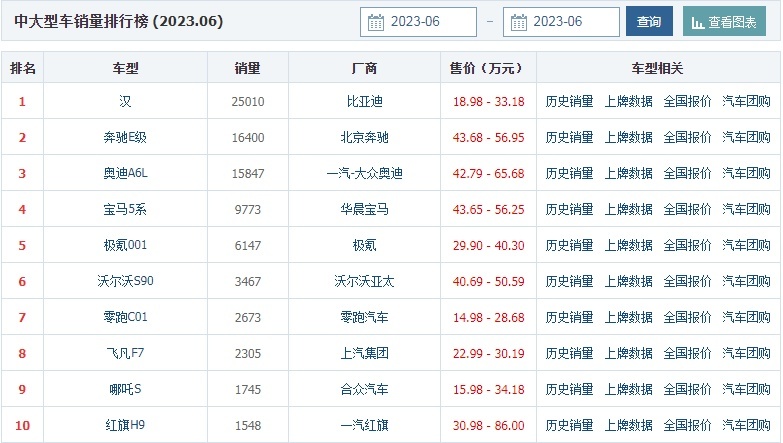783x443 pixels.
Task: Click manufacturer 沃尔沃亚太
Action: (x=365, y=281)
